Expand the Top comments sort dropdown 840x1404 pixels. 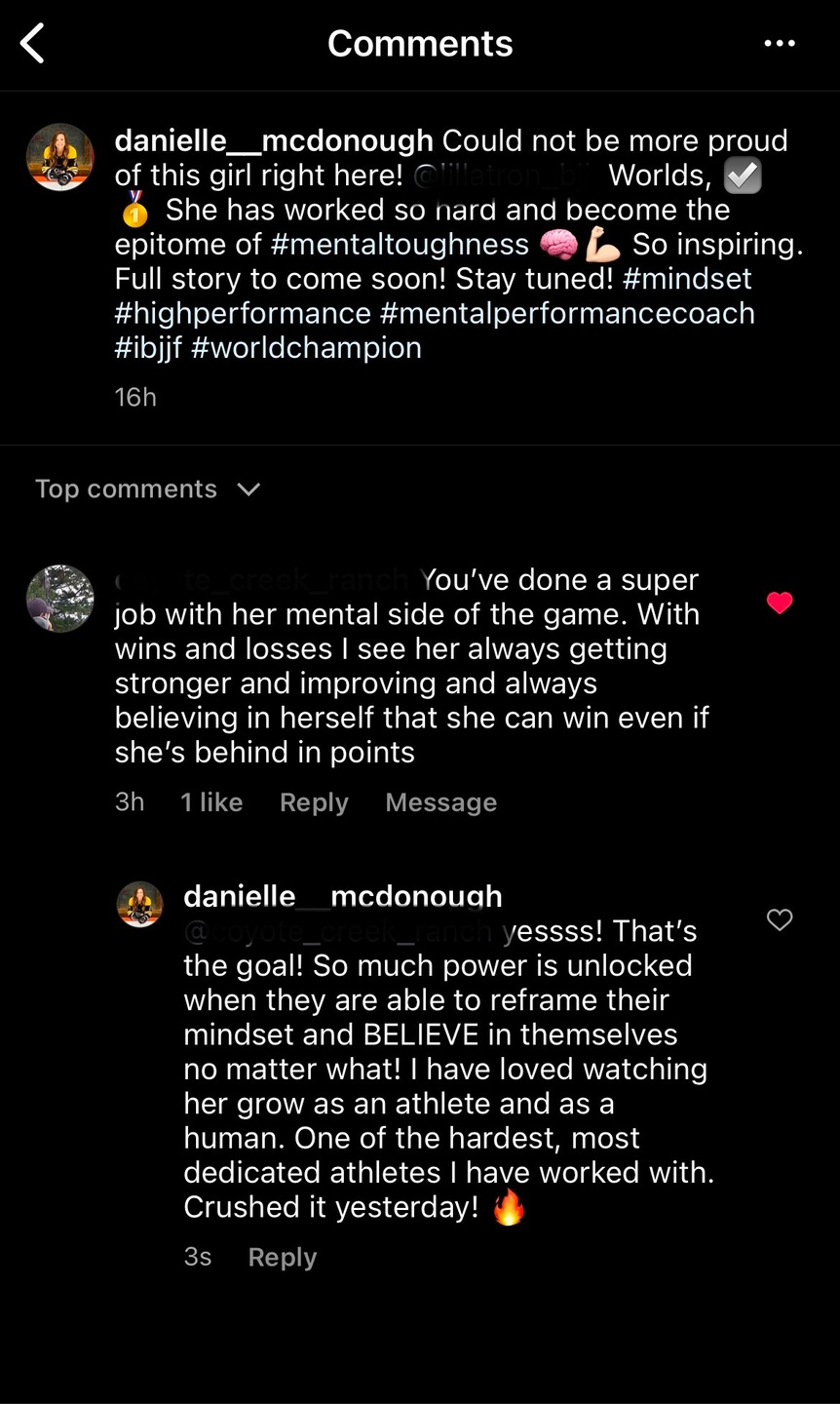[127, 489]
